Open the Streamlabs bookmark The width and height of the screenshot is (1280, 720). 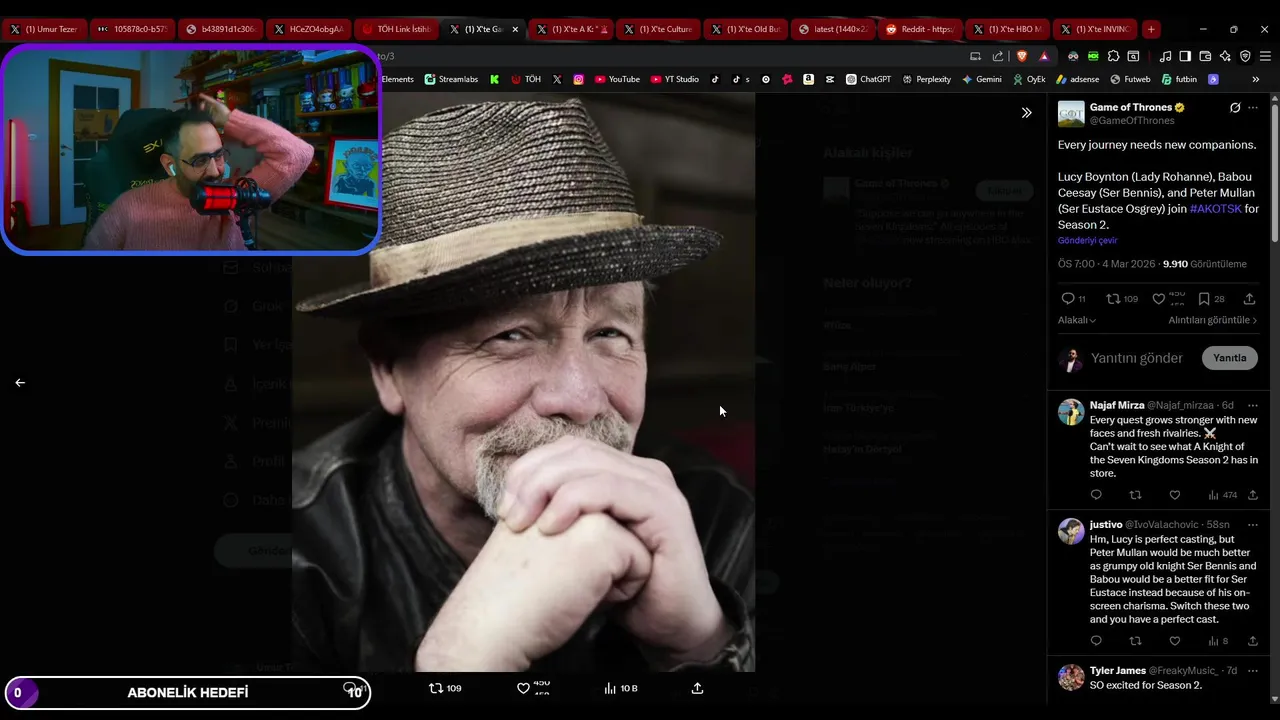click(451, 79)
